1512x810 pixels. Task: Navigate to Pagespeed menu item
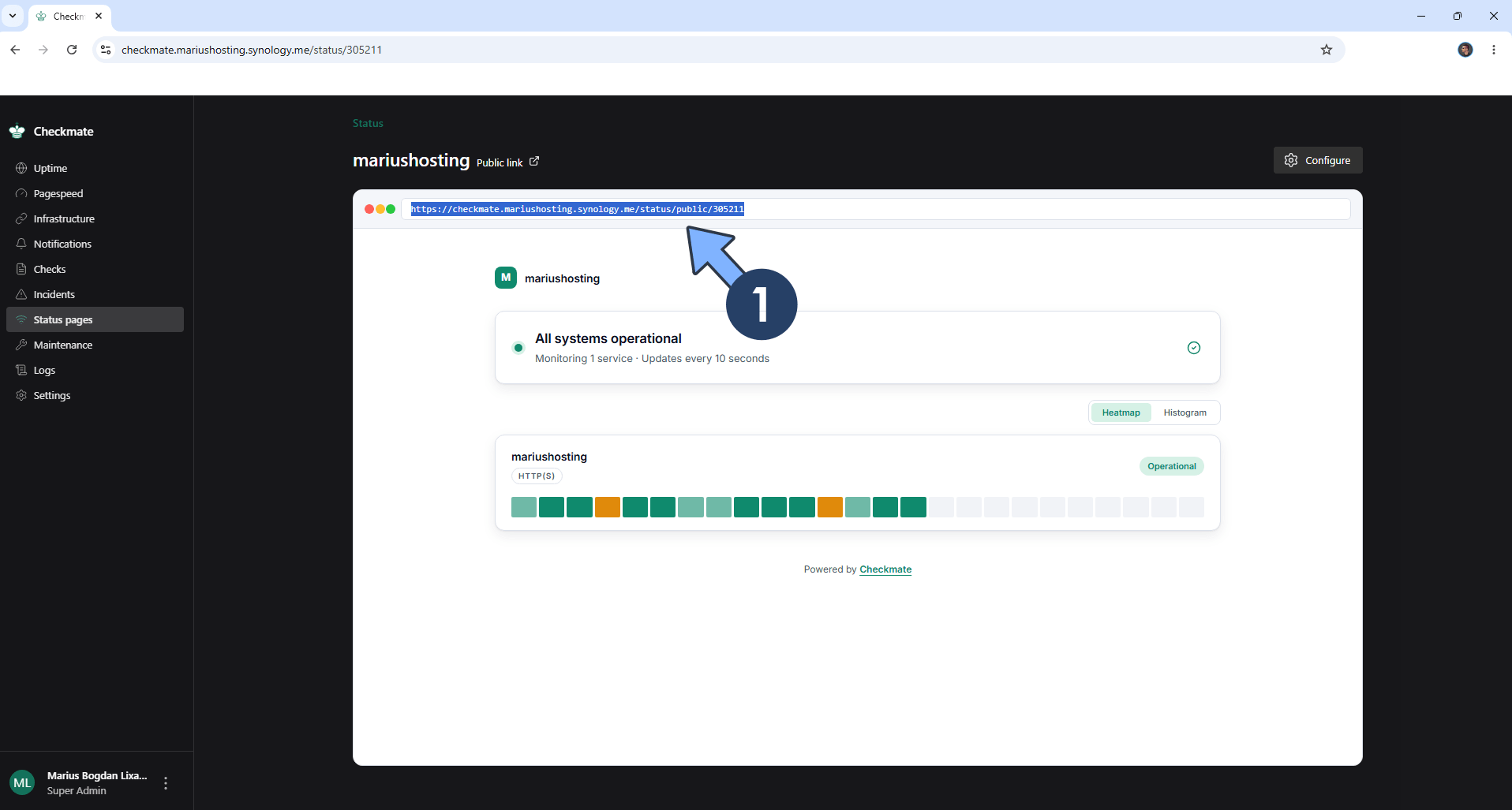point(95,193)
